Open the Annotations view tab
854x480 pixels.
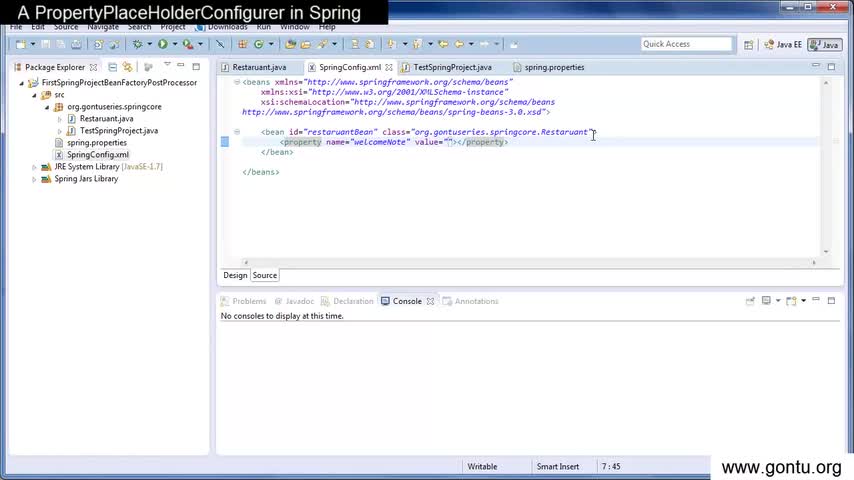[x=471, y=301]
